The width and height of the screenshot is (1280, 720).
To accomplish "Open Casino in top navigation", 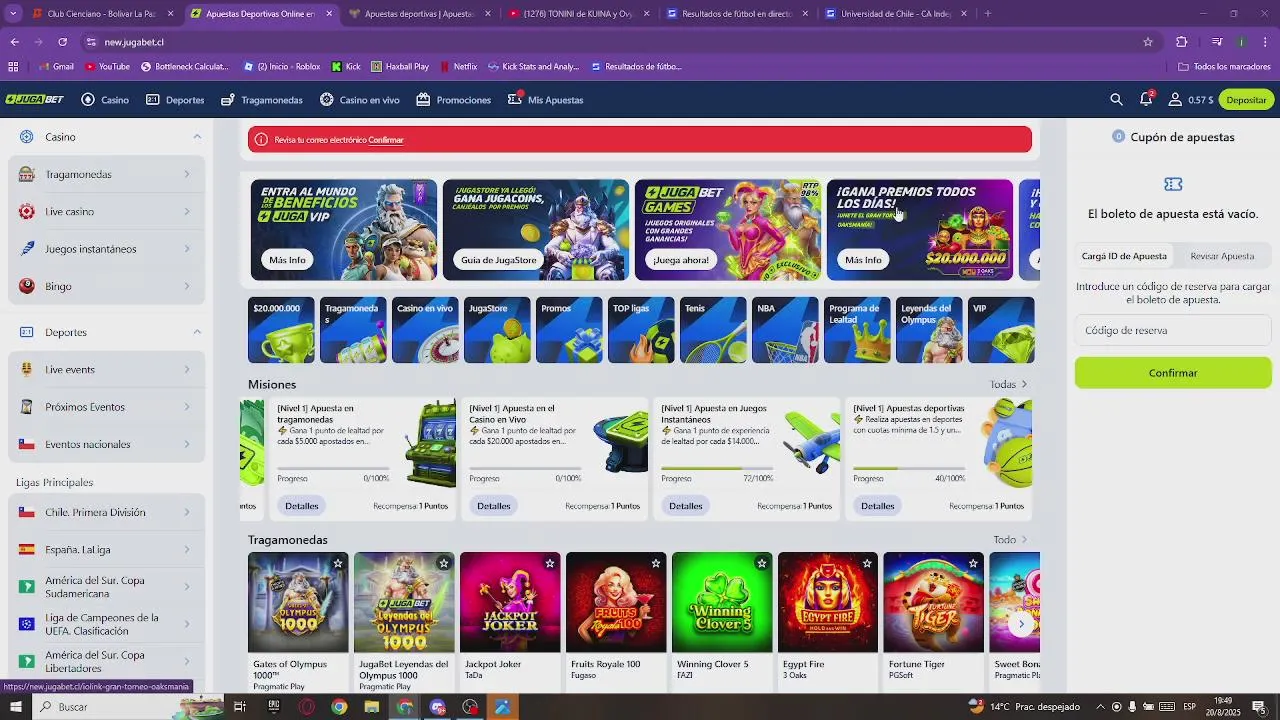I will (105, 100).
